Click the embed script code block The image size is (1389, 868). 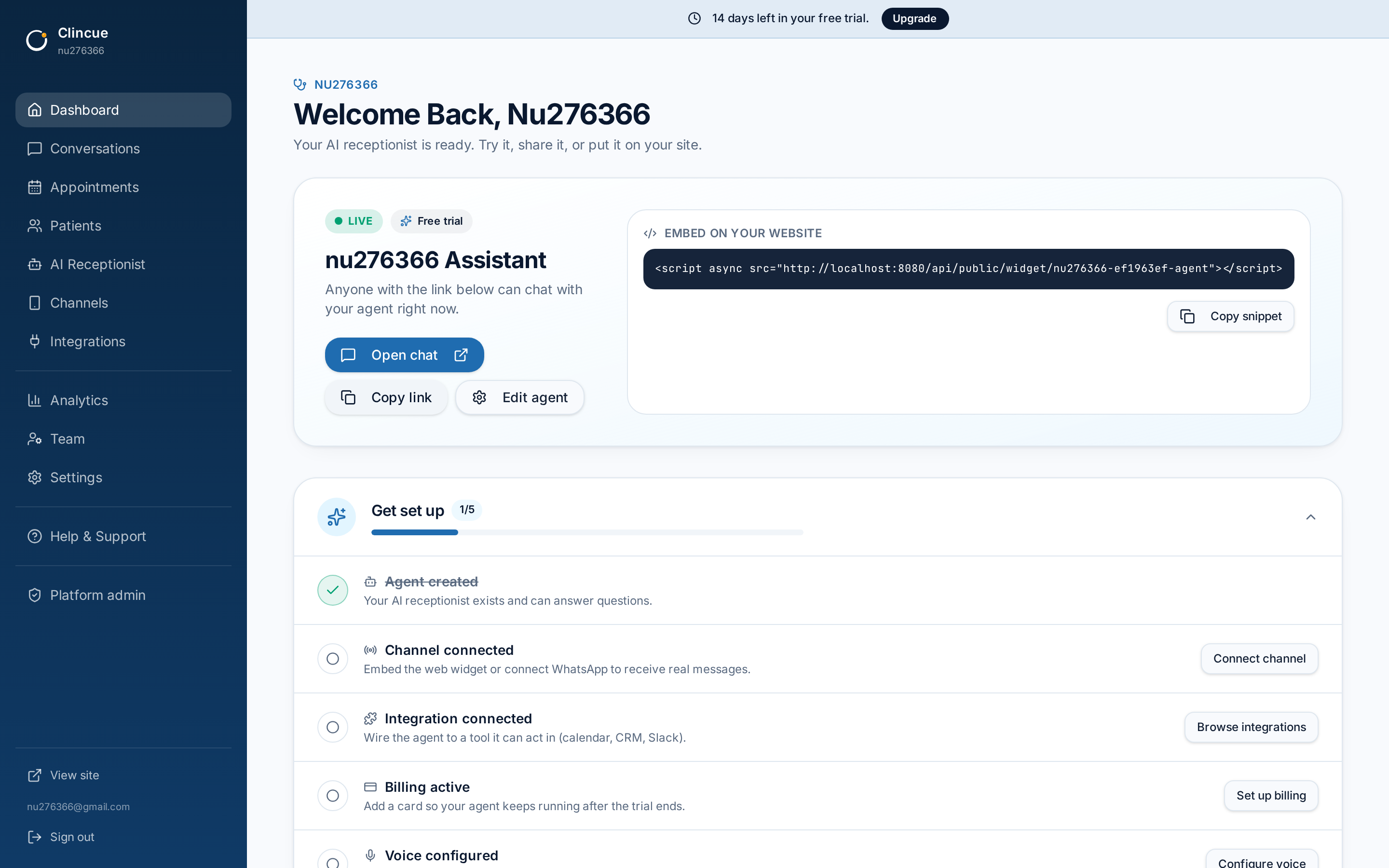click(x=968, y=269)
